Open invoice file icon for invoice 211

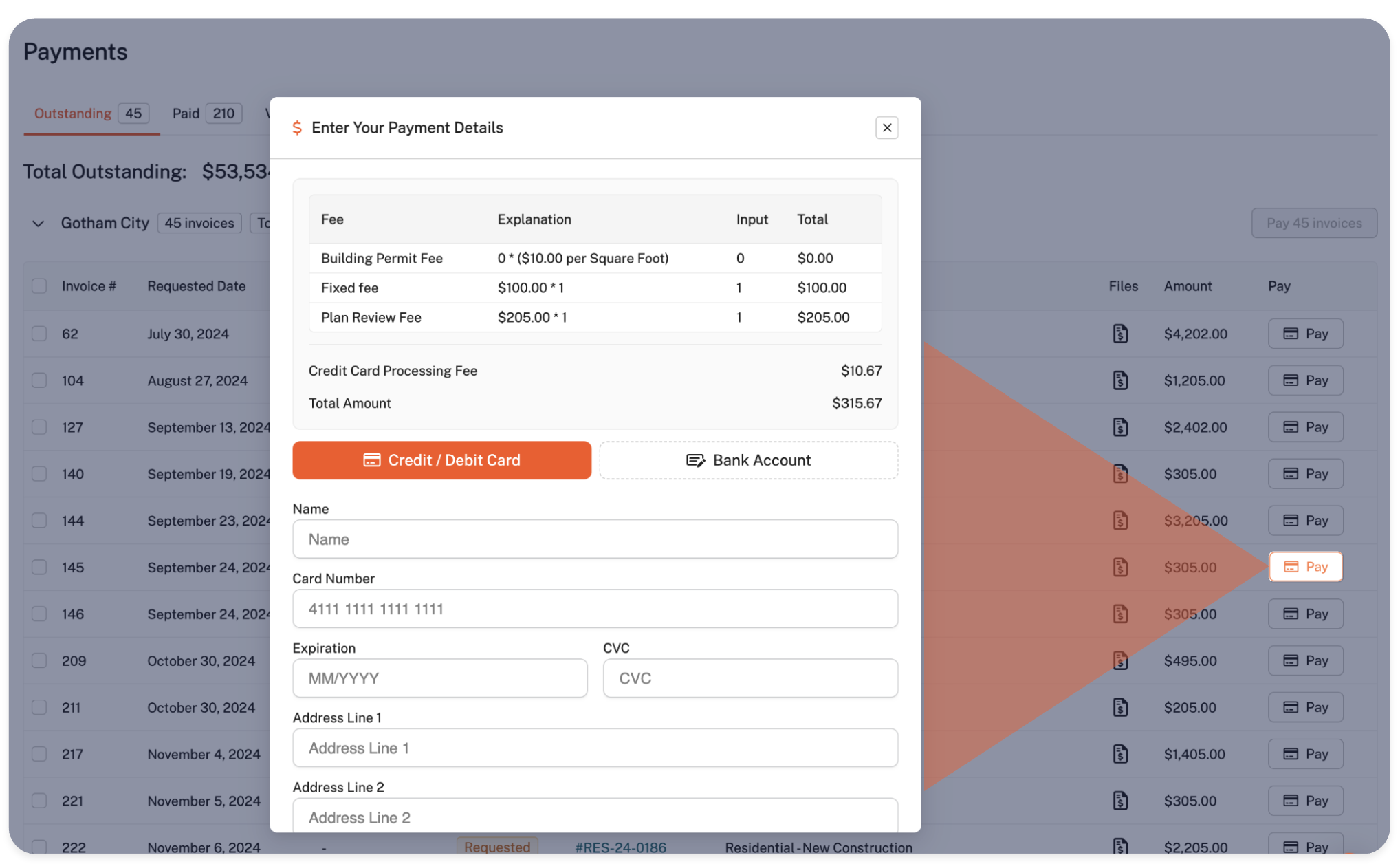click(x=1119, y=707)
